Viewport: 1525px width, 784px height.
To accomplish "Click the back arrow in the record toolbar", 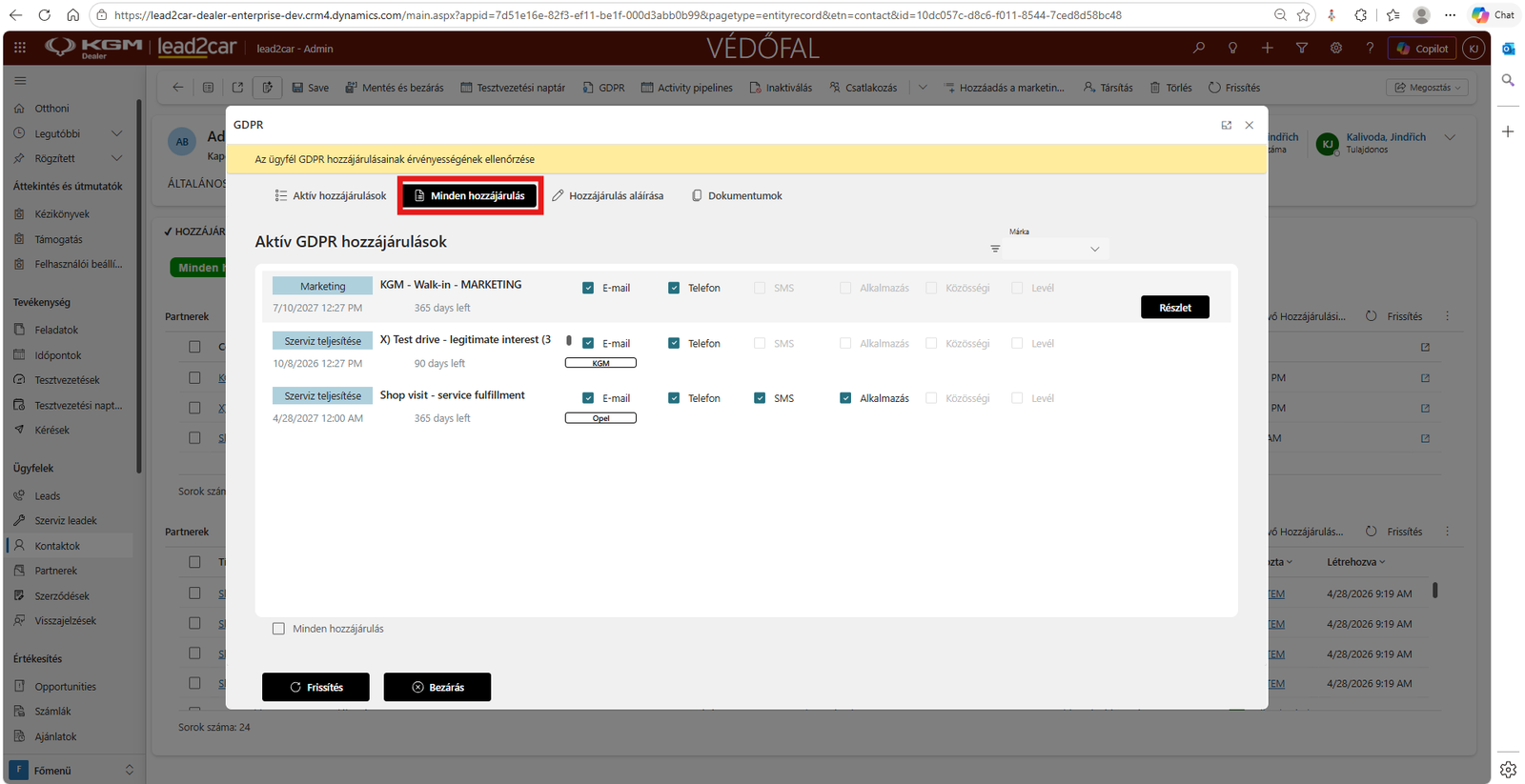I will pos(177,87).
